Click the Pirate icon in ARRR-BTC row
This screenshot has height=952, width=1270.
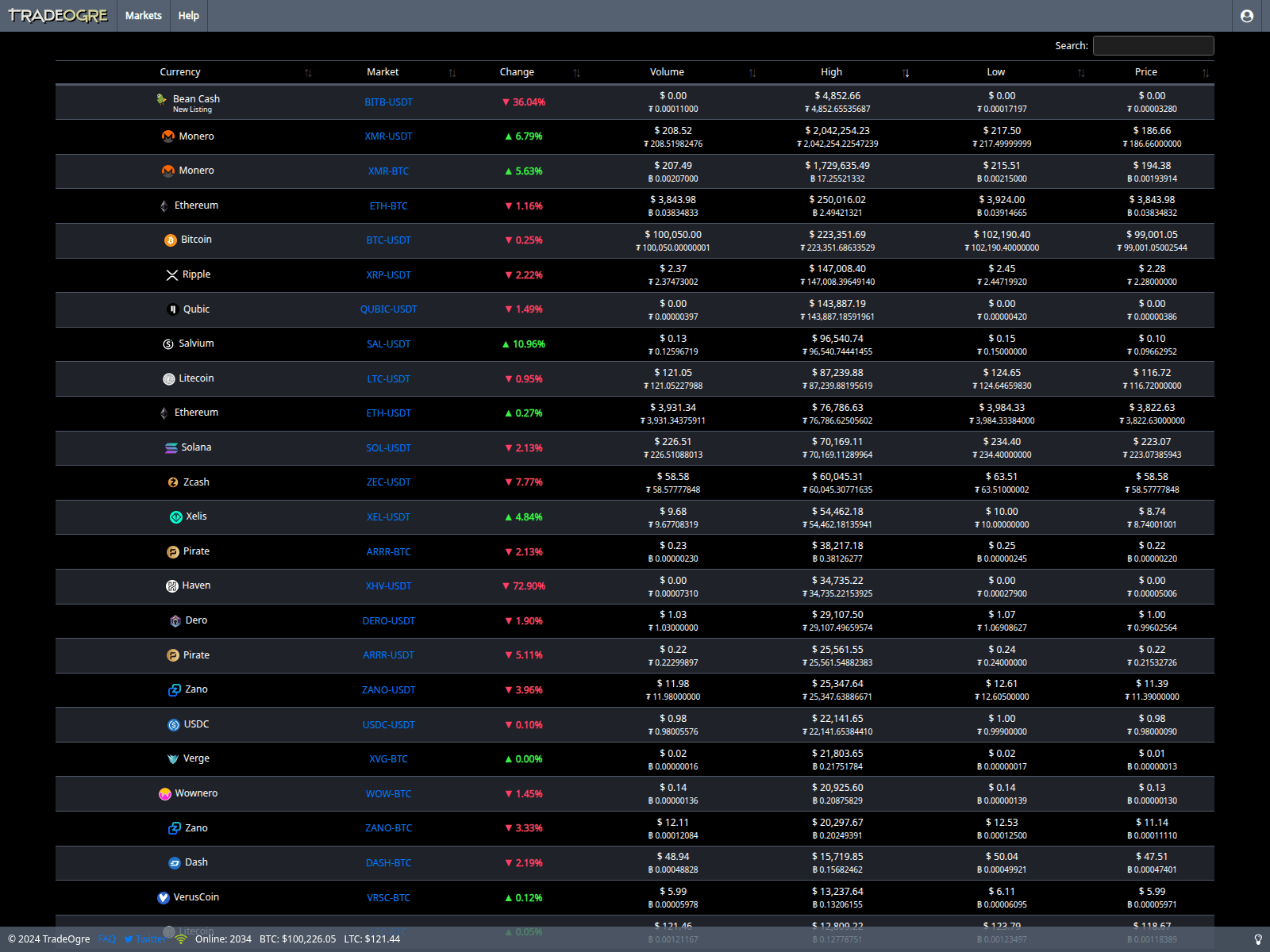coord(173,552)
